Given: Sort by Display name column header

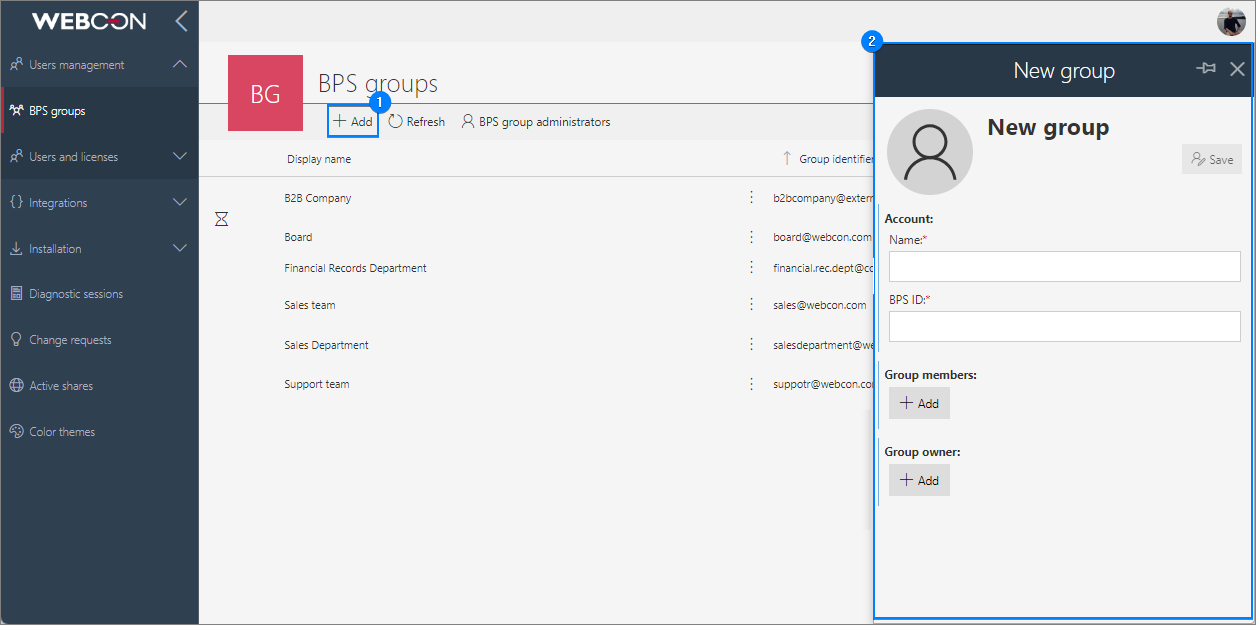Looking at the screenshot, I should (x=319, y=159).
